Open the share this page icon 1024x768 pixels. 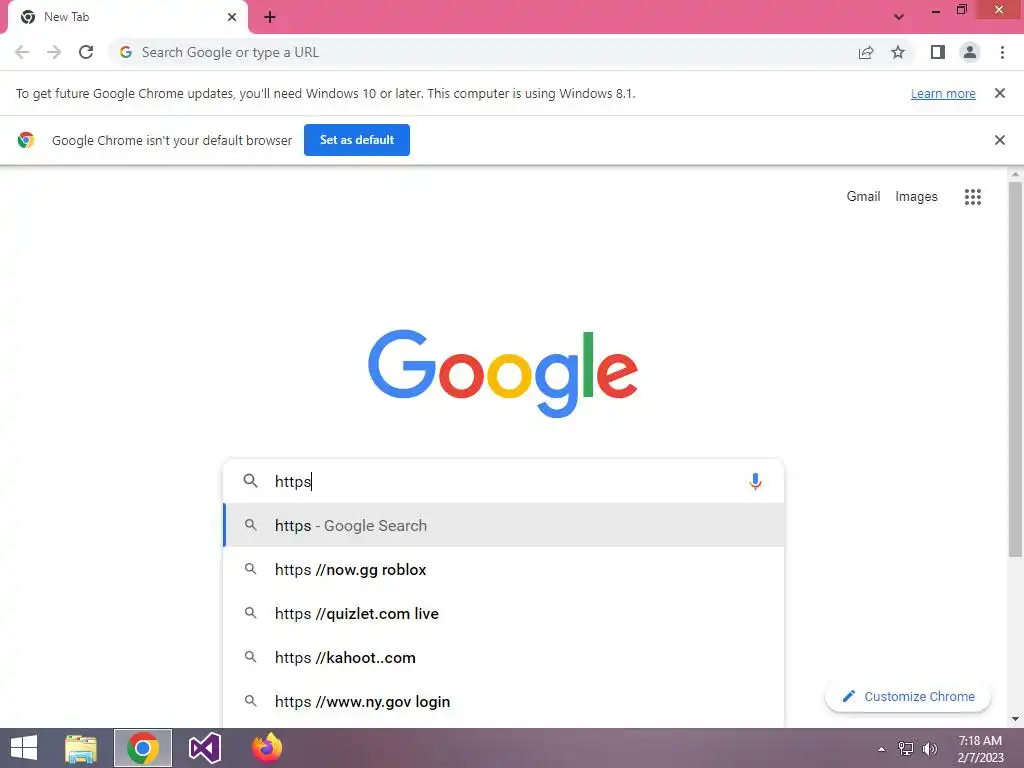pos(866,52)
